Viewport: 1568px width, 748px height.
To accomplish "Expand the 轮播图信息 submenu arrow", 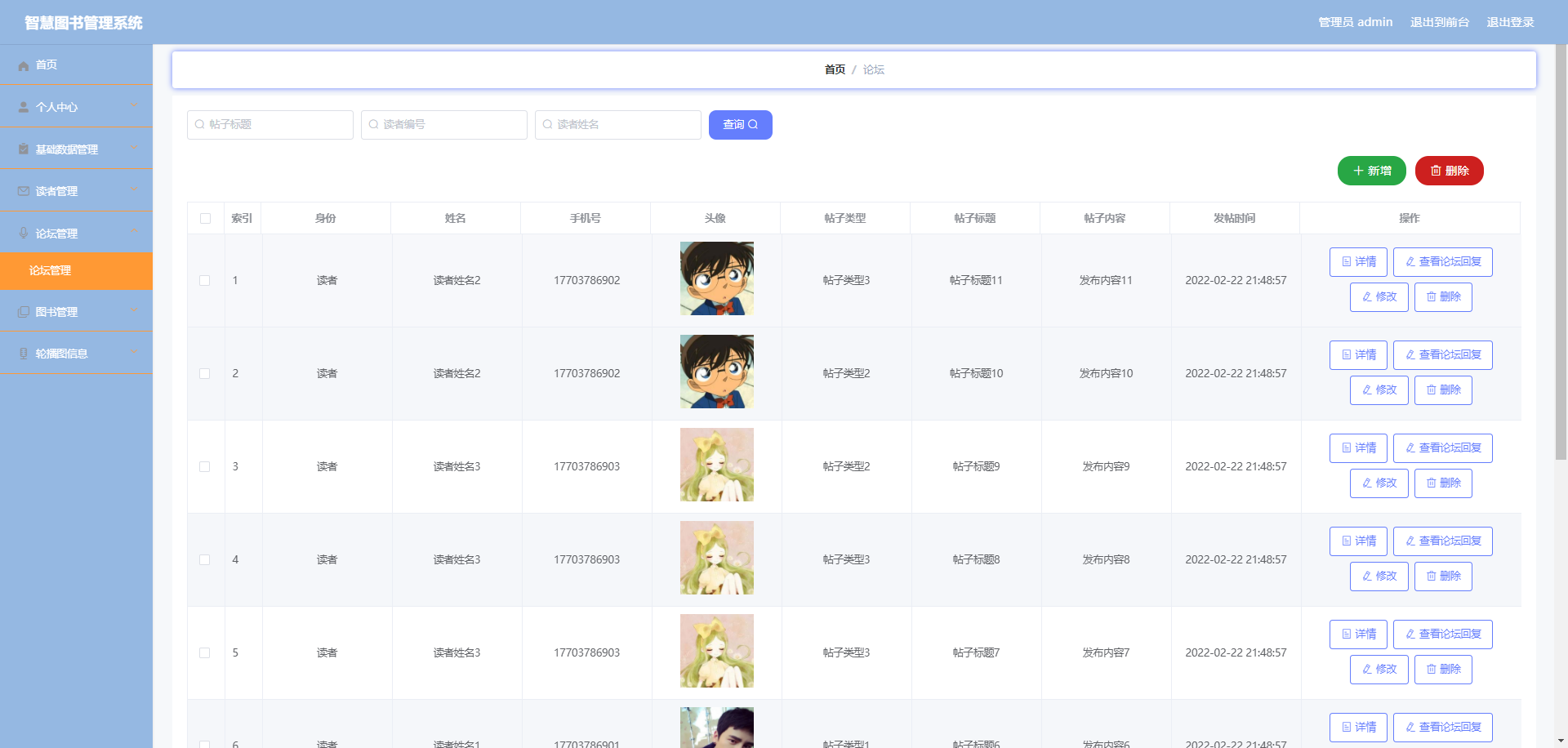I will 133,353.
